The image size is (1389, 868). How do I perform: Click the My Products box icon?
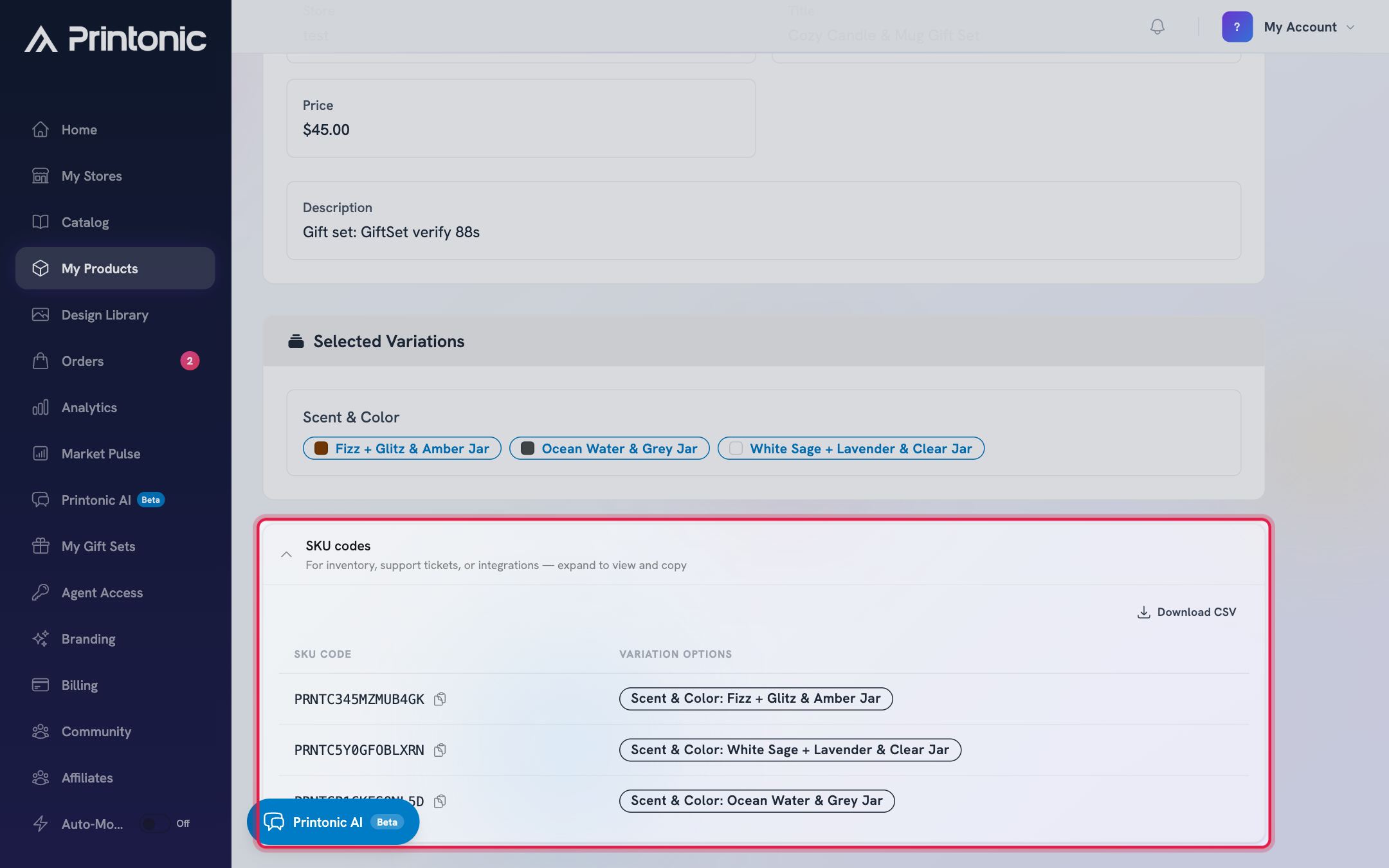(41, 268)
